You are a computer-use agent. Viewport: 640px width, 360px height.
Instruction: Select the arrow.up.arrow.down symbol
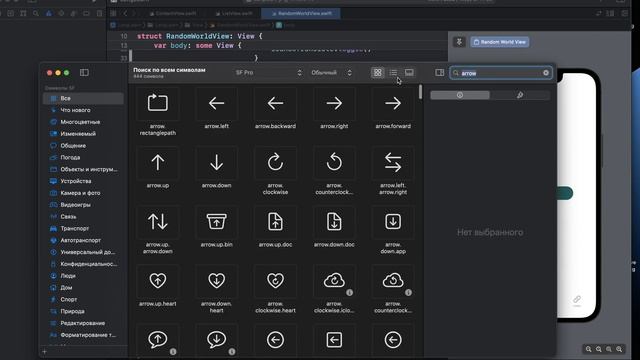[x=158, y=222]
